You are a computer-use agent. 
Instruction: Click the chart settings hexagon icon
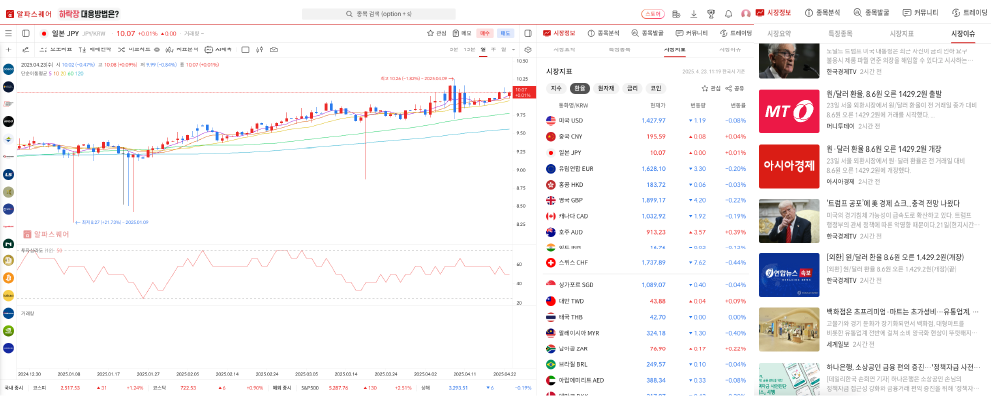point(528,49)
